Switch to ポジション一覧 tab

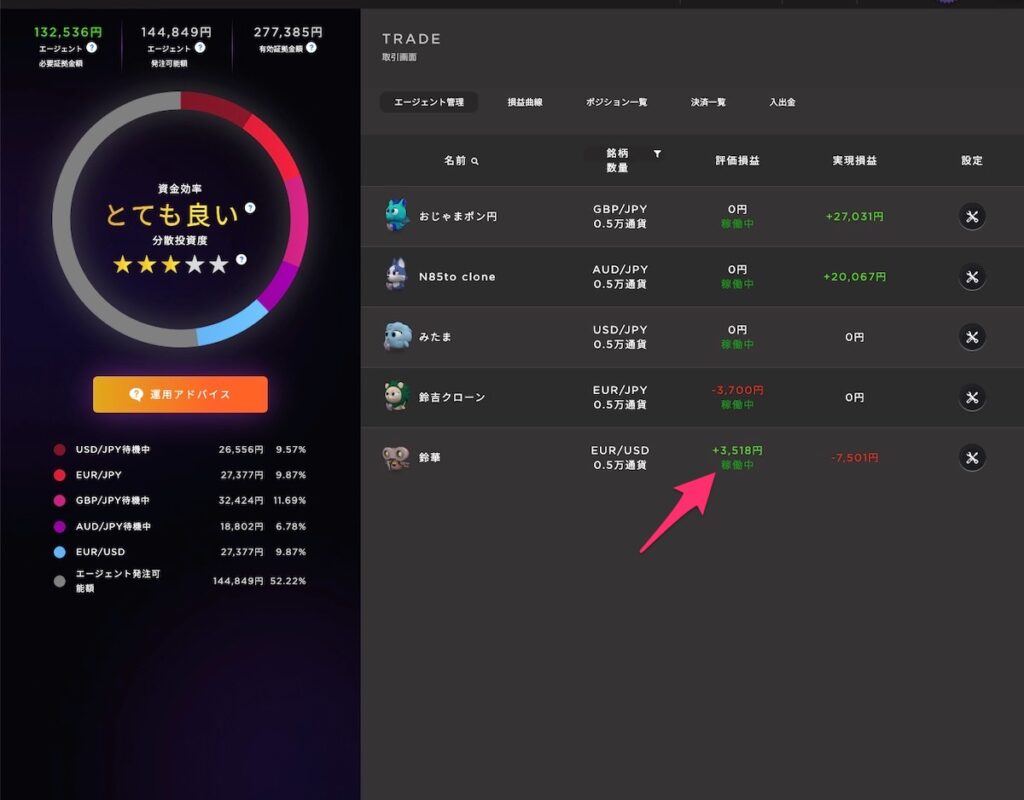pos(616,102)
